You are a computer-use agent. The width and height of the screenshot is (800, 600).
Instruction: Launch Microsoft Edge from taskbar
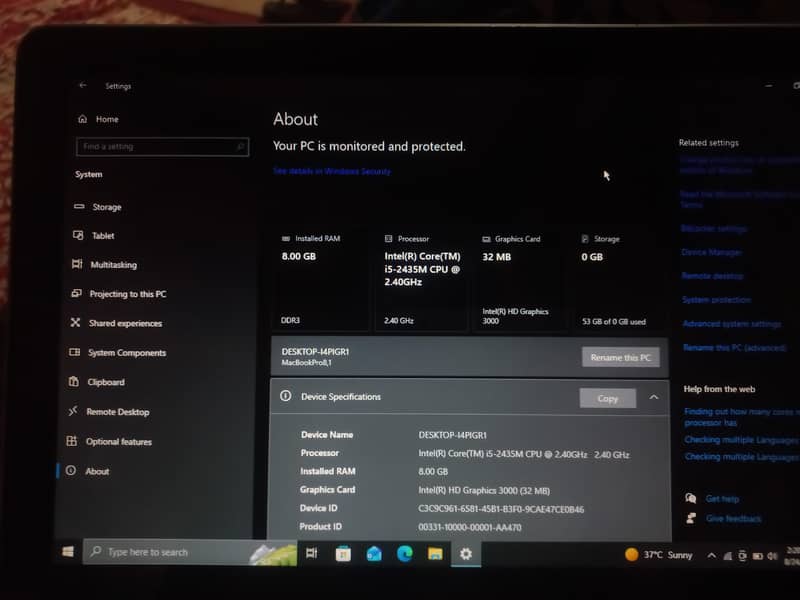[405, 554]
